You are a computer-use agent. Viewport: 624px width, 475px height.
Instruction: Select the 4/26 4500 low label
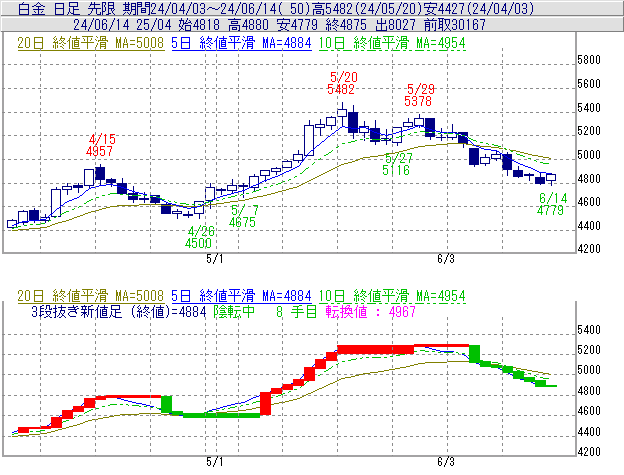pos(199,237)
